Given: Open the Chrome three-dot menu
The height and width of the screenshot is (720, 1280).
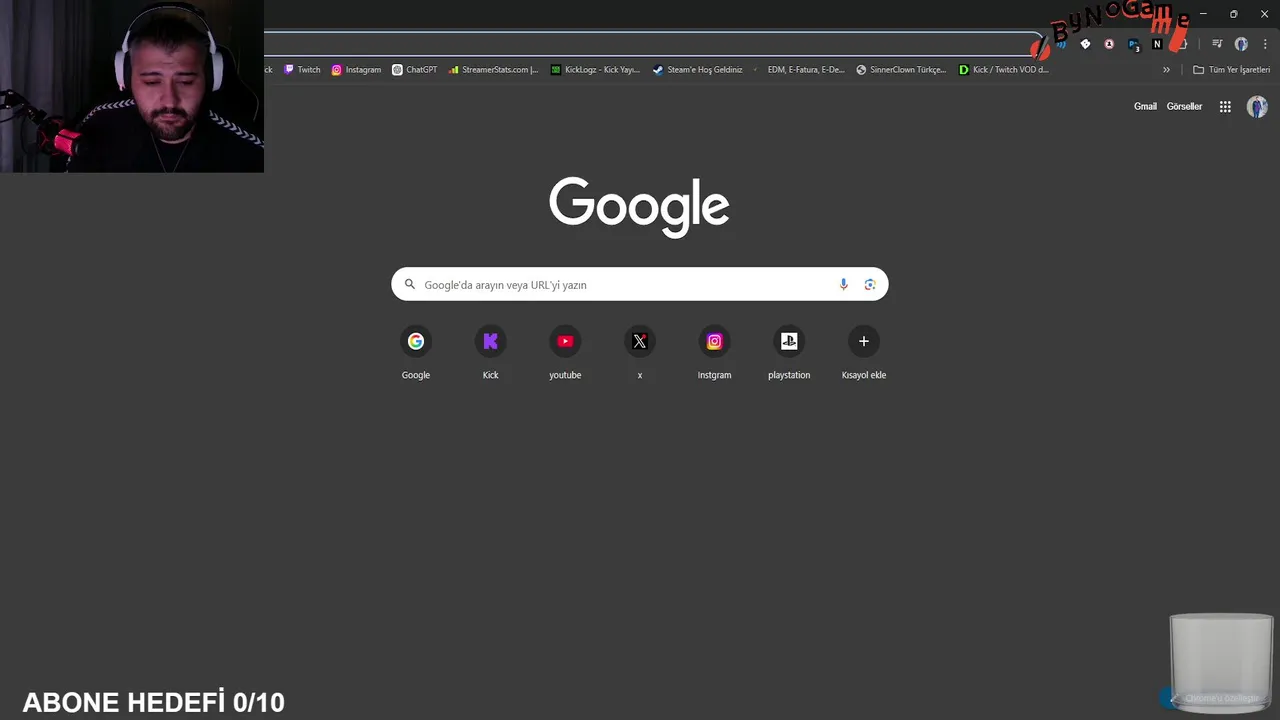Looking at the screenshot, I should pos(1265,44).
